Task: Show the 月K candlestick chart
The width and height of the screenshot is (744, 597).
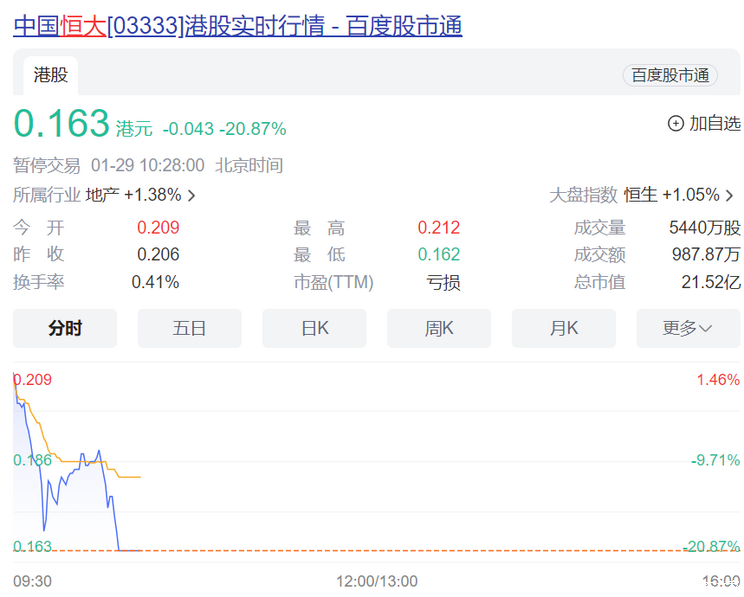Action: pos(564,328)
